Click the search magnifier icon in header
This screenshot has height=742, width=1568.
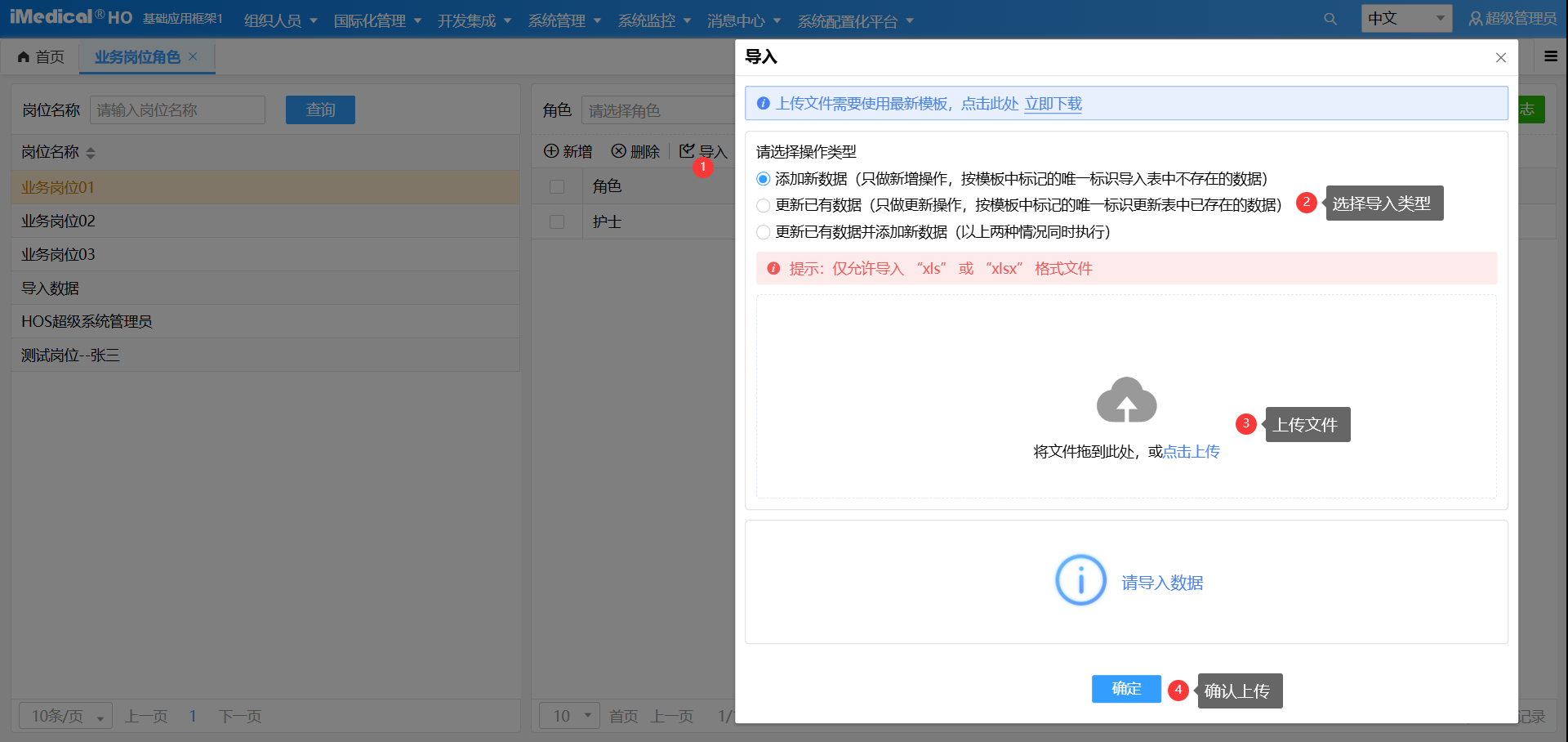1330,19
